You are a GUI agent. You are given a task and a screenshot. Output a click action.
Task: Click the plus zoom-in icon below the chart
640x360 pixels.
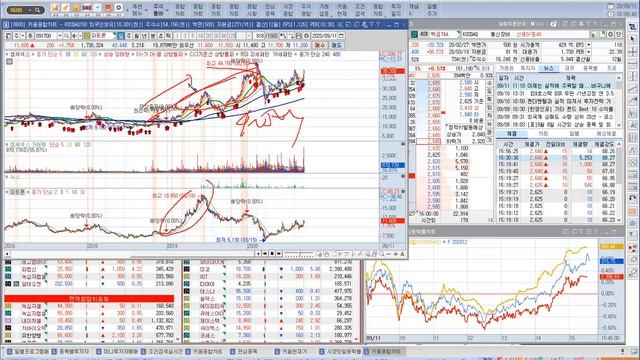[x=396, y=254]
